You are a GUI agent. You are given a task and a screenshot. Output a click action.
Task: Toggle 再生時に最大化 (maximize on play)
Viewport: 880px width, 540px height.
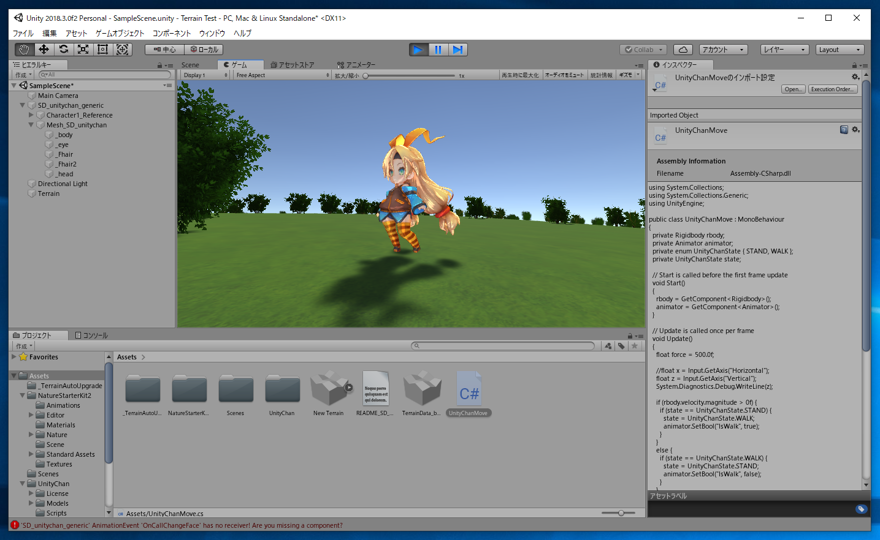[x=520, y=75]
